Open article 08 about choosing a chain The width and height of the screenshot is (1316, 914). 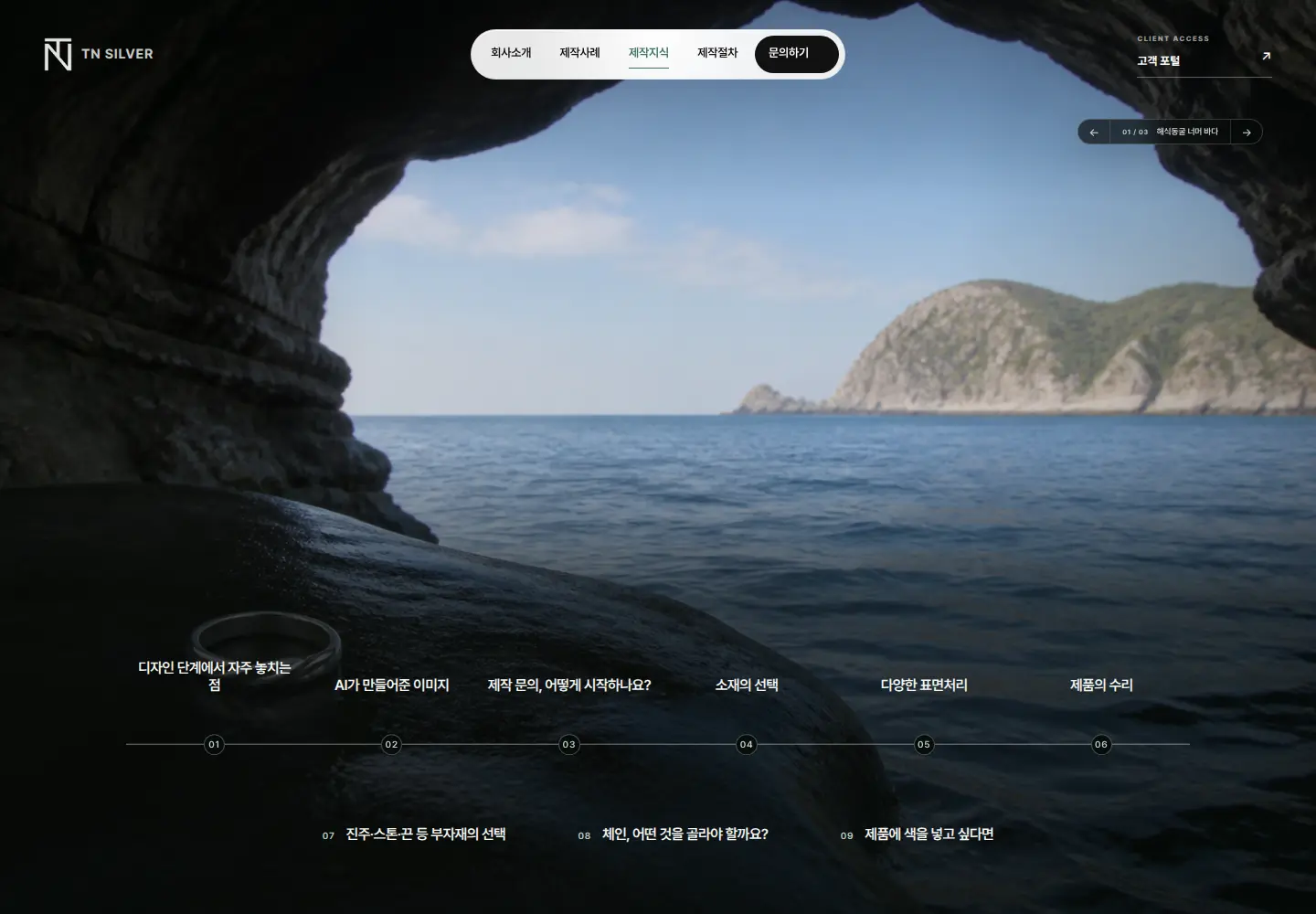coord(673,834)
